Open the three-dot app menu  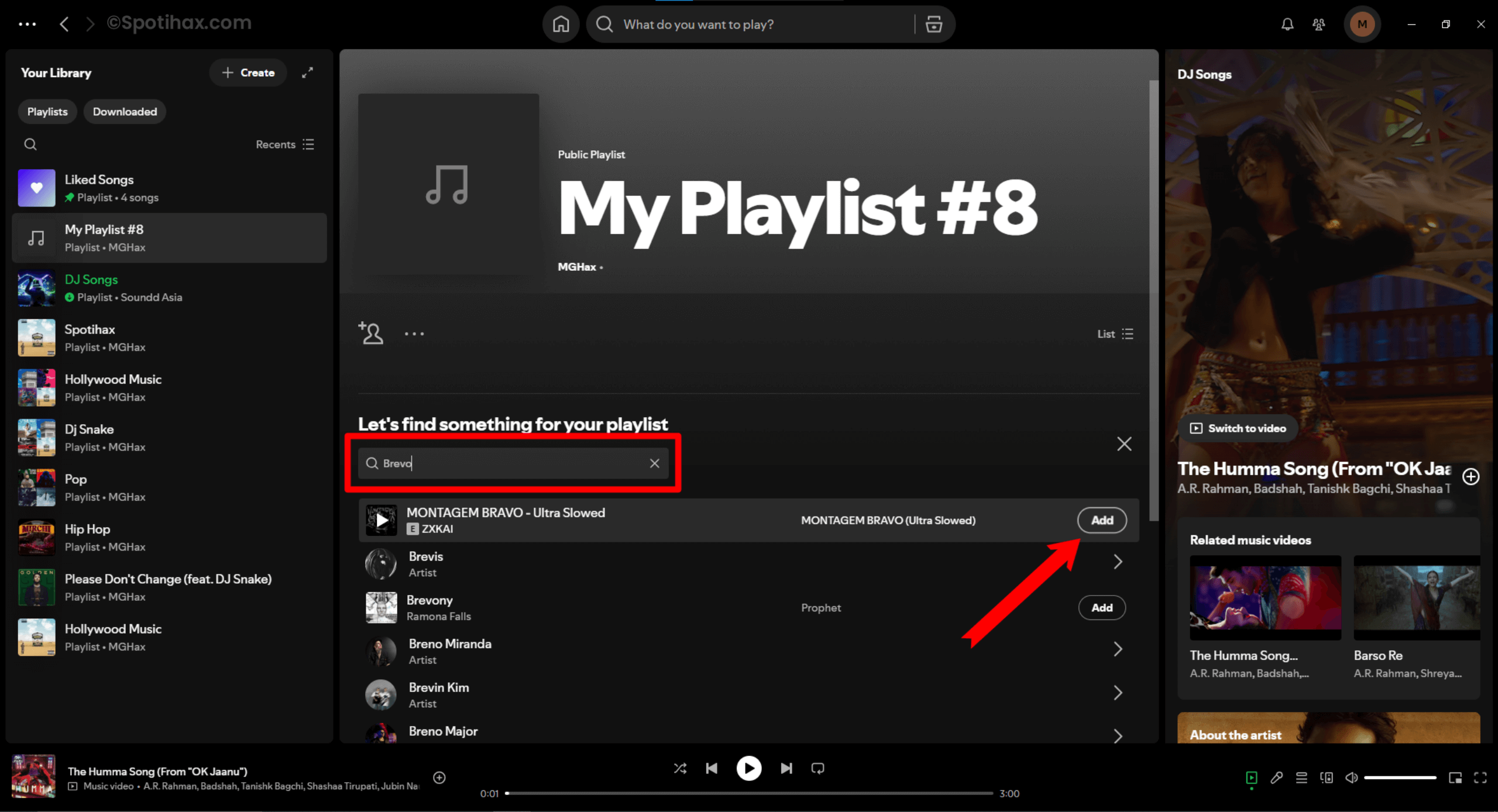(x=27, y=24)
